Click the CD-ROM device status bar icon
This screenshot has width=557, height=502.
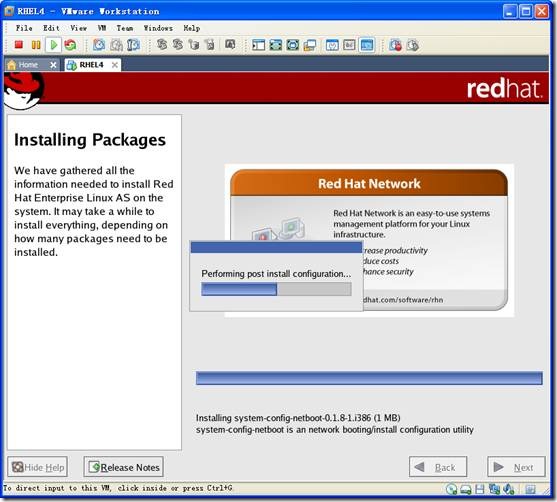[451, 490]
